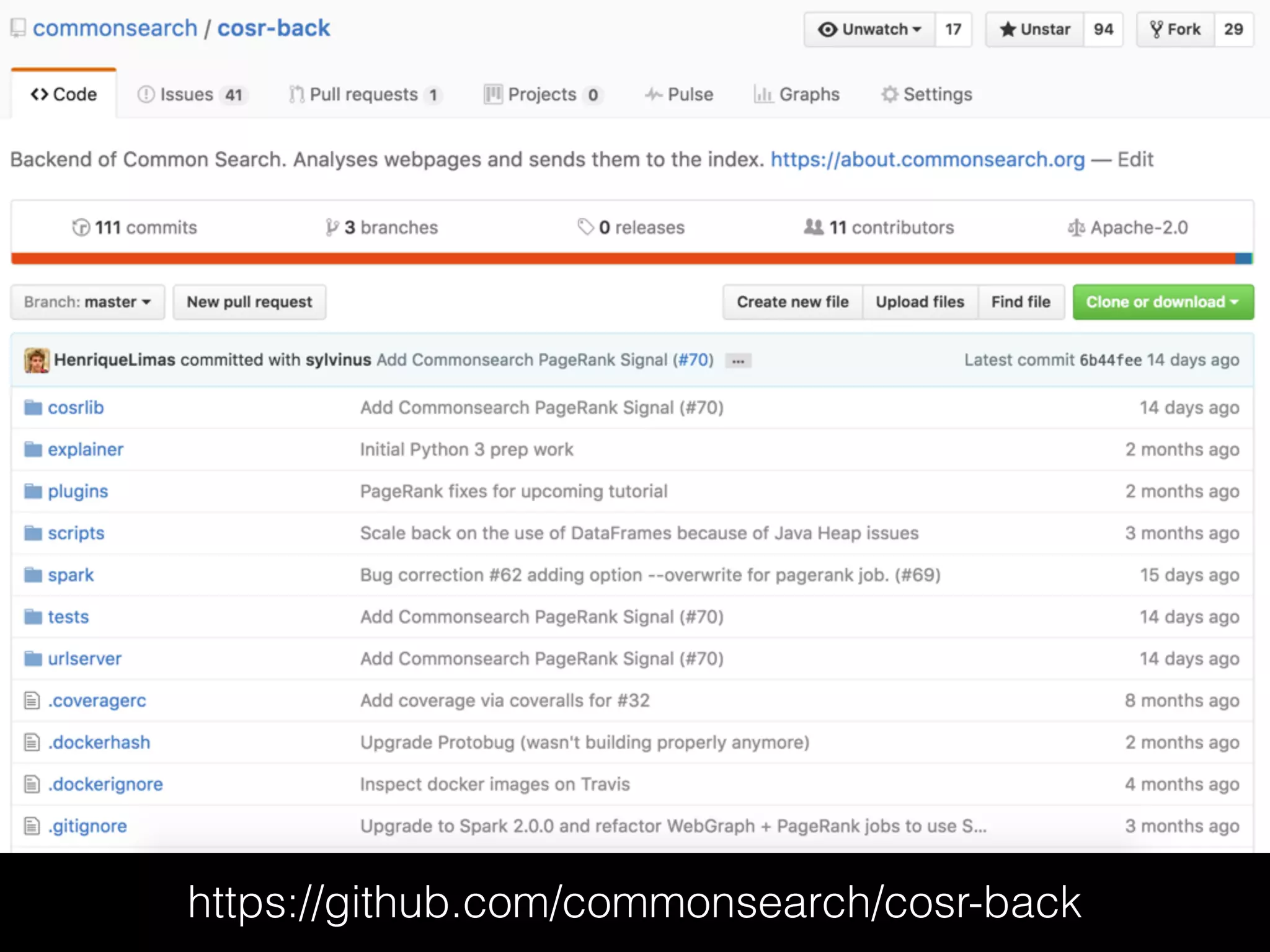Screen dimensions: 1270x952
Task: Click Edit next to the description
Action: coord(1135,159)
